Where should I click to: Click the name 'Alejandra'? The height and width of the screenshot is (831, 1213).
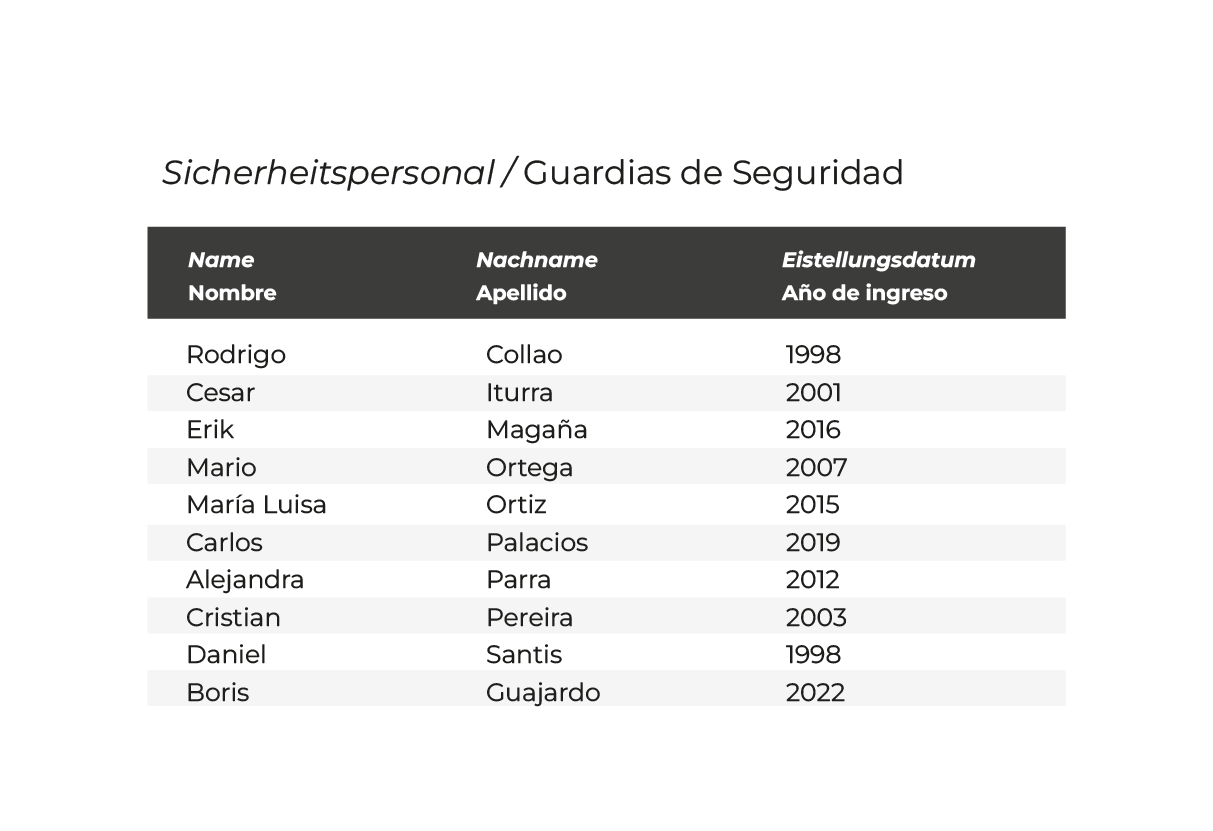245,580
